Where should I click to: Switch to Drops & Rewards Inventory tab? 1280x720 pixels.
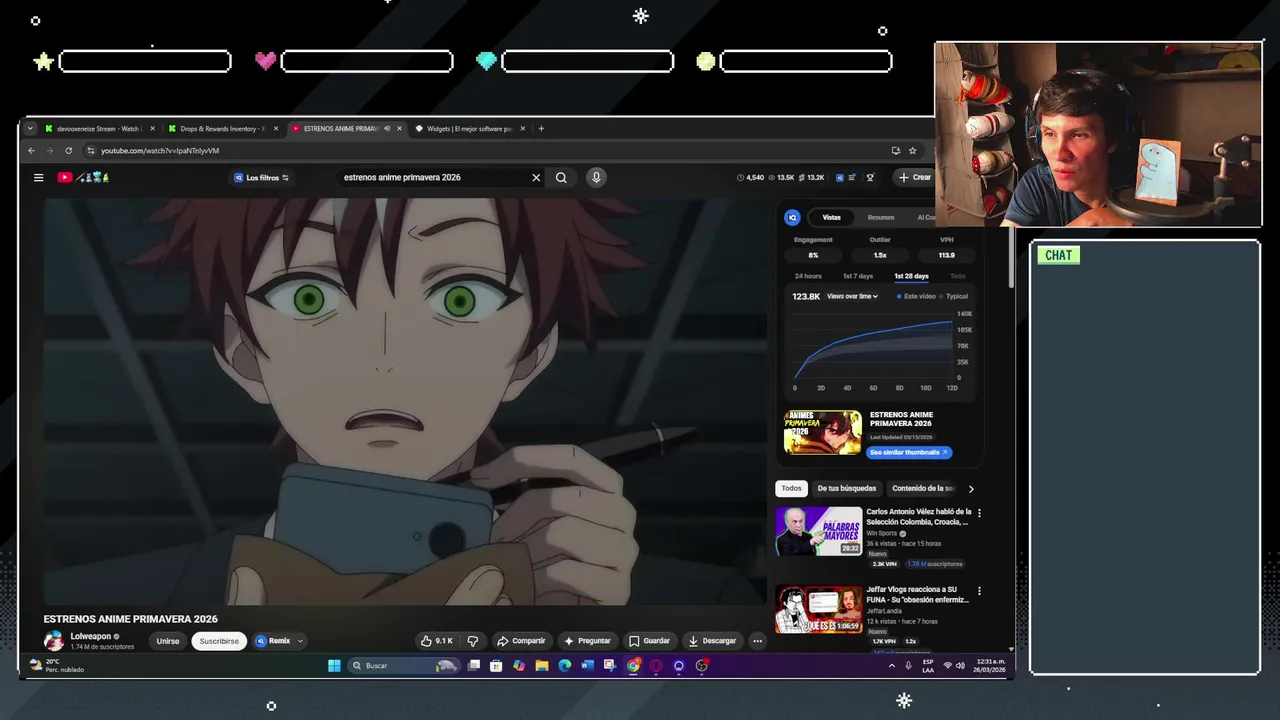(224, 128)
